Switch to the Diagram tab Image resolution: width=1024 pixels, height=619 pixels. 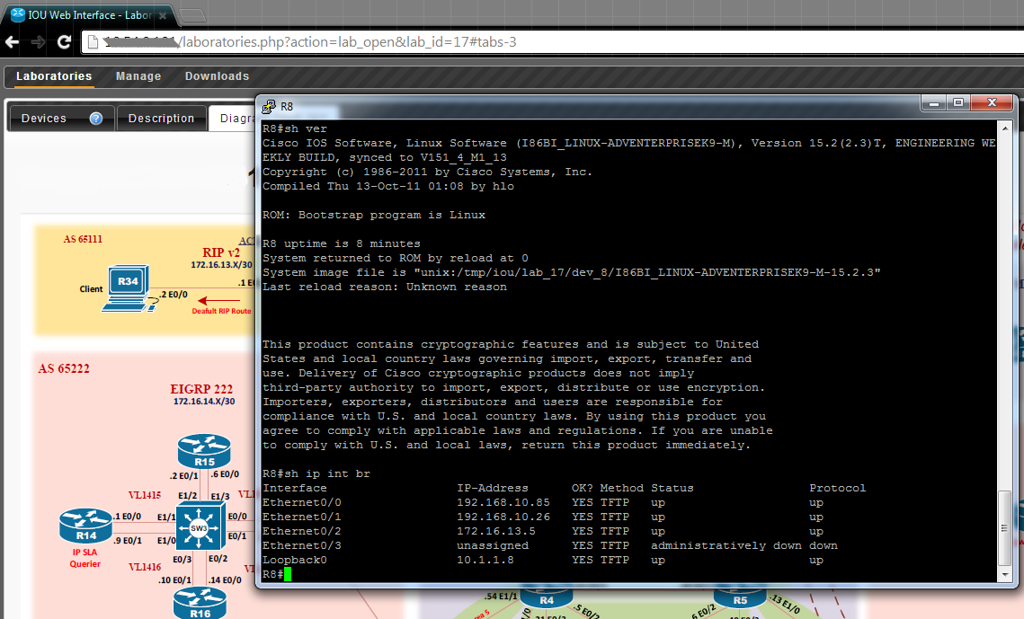[x=232, y=118]
